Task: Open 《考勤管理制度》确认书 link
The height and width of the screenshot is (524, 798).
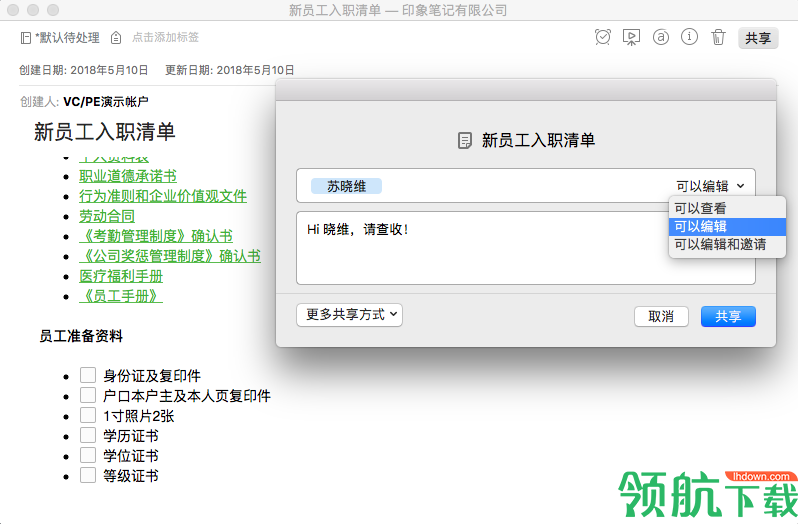Action: pyautogui.click(x=156, y=236)
